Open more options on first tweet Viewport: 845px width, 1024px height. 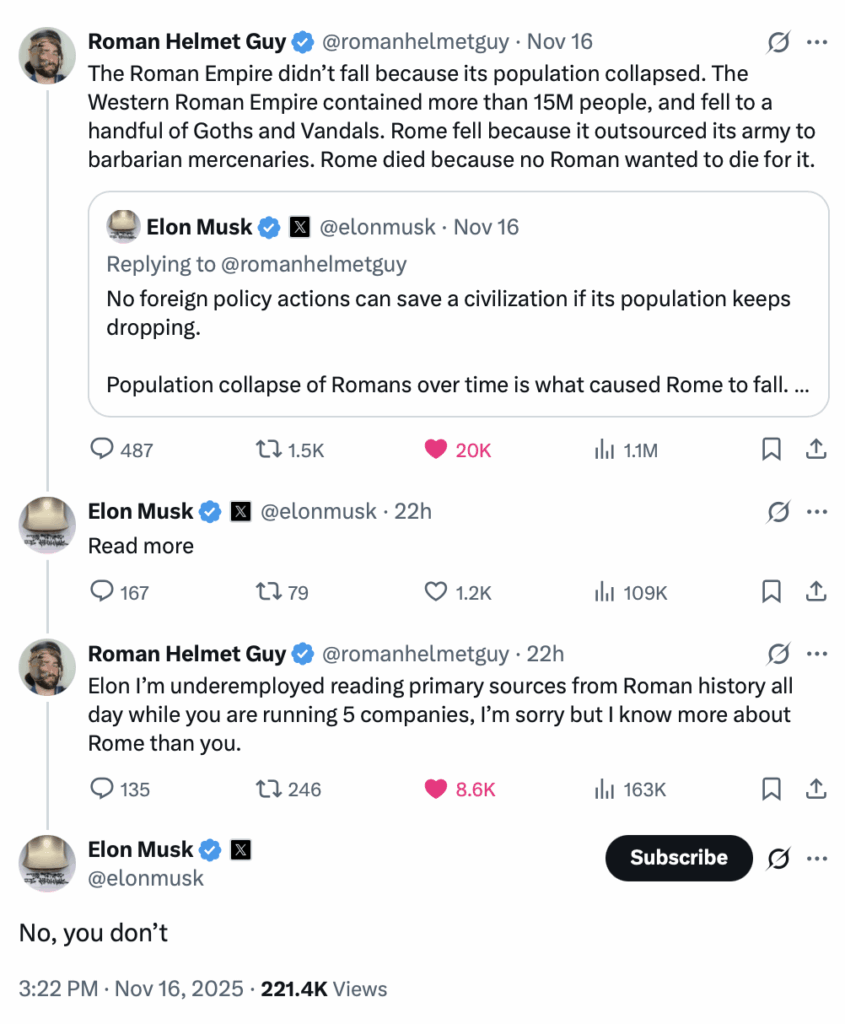point(816,42)
